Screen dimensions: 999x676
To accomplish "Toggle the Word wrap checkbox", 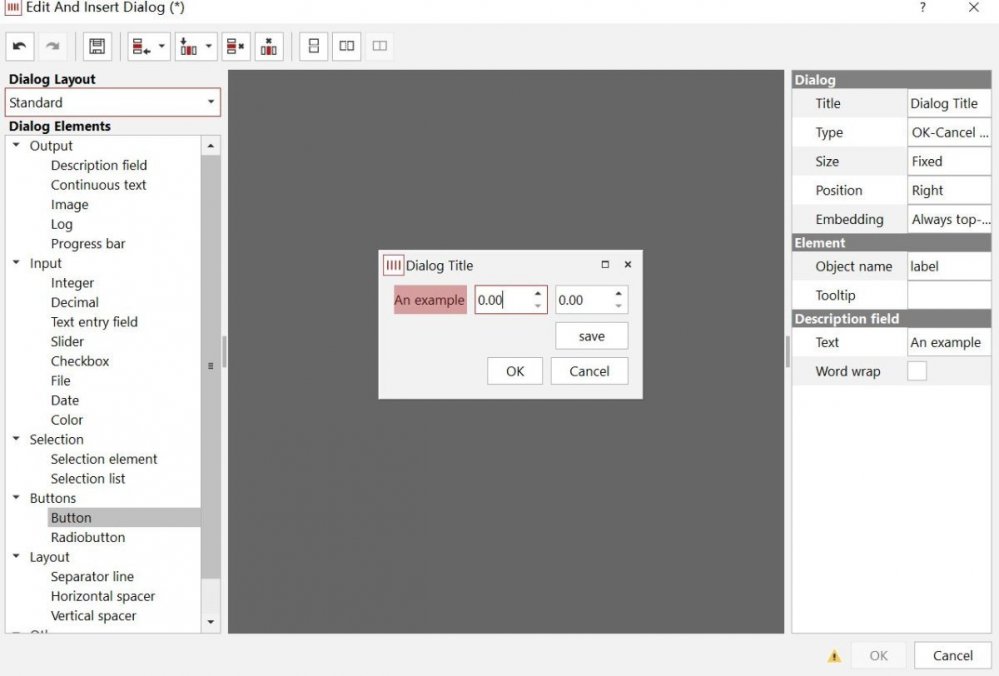I will (916, 371).
